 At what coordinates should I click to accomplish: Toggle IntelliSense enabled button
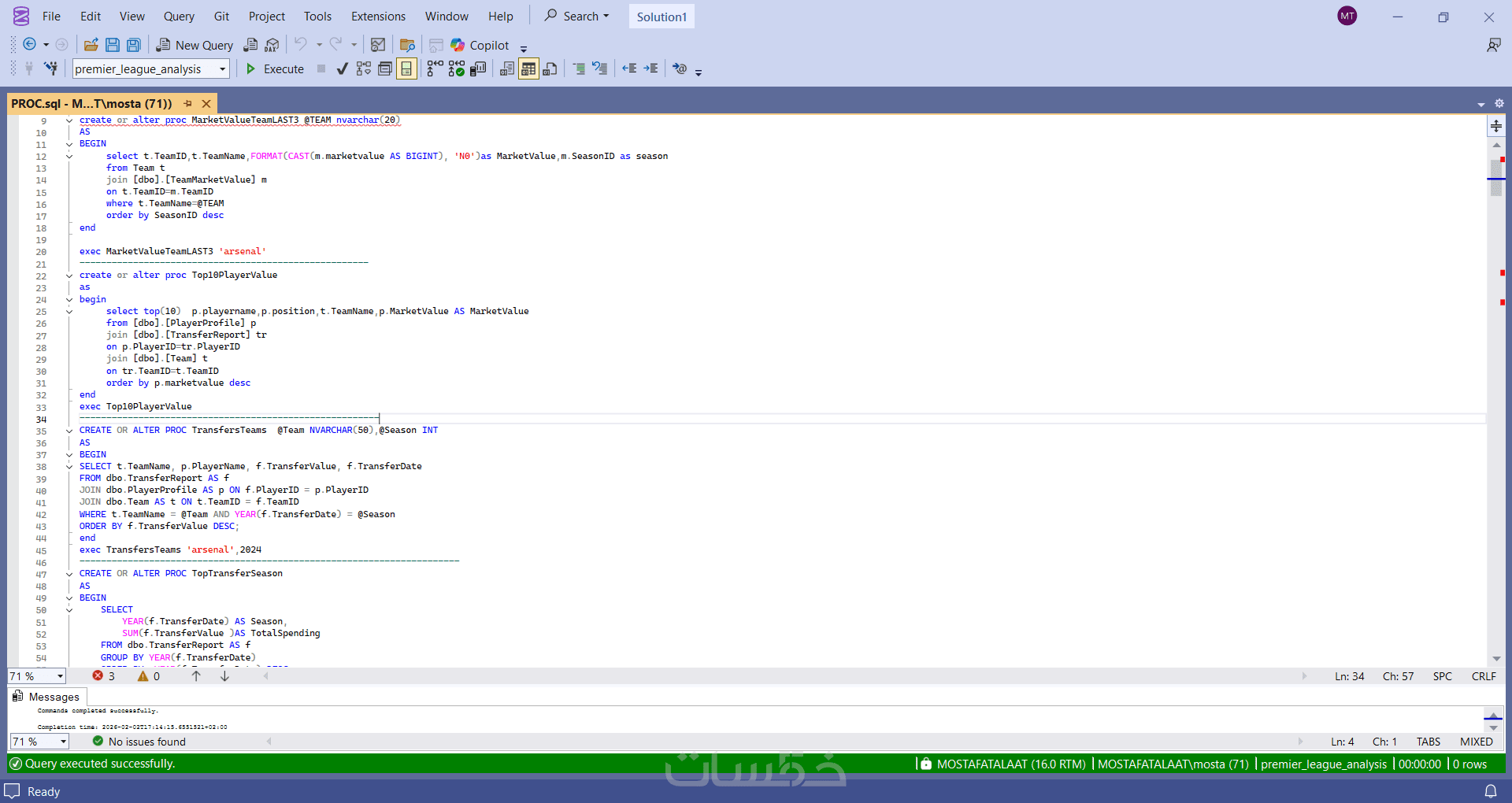406,68
